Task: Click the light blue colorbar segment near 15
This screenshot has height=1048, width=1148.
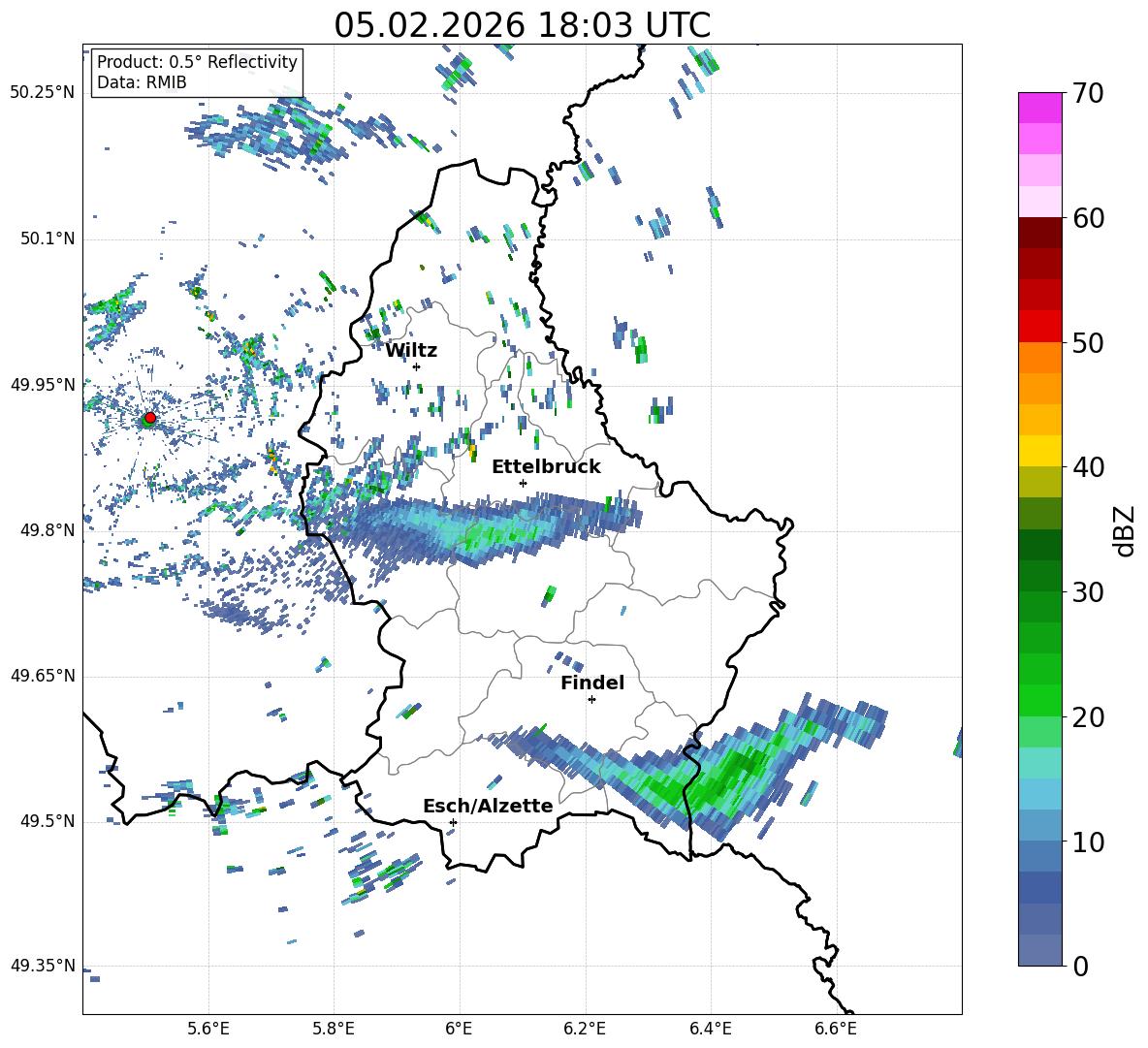Action: pyautogui.click(x=1040, y=794)
